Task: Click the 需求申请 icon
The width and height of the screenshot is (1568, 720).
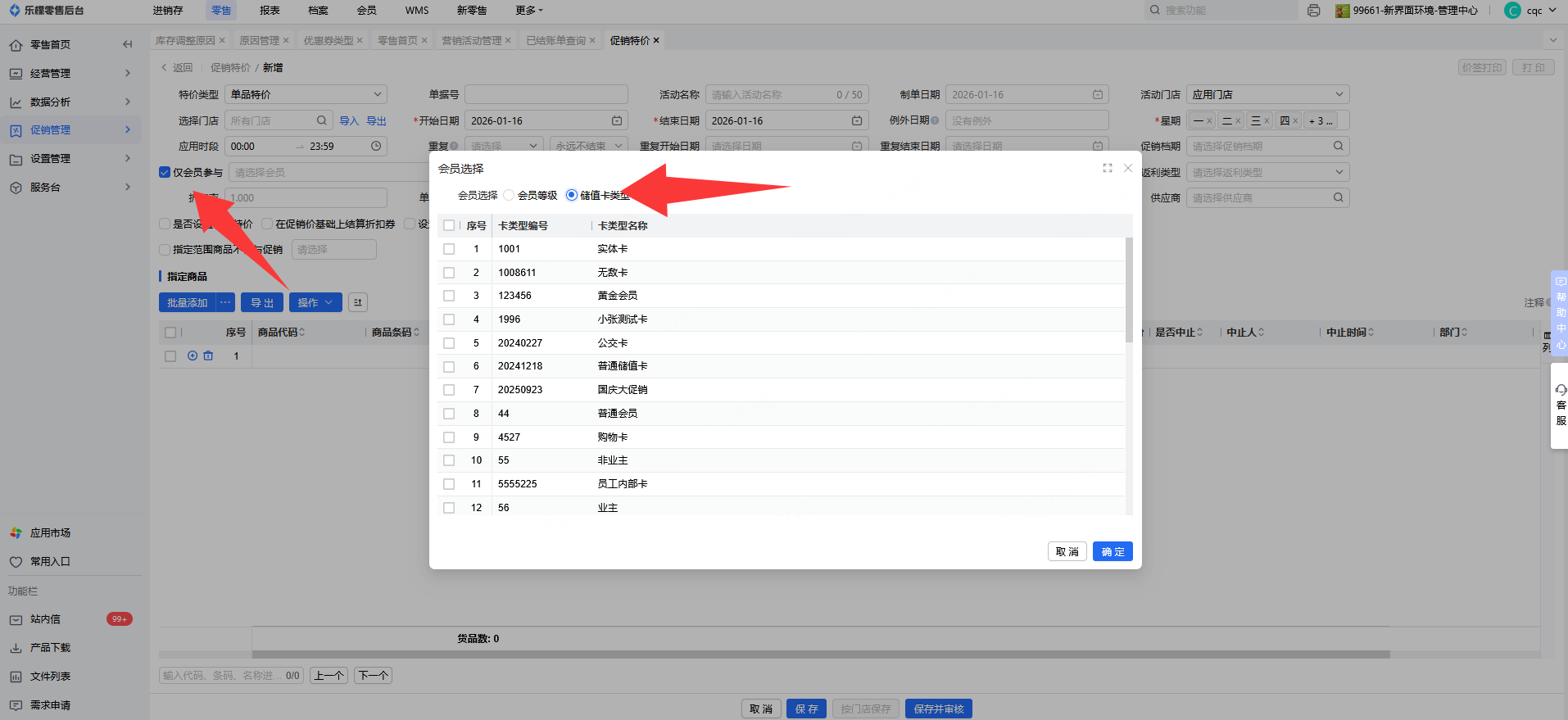Action: (x=16, y=705)
